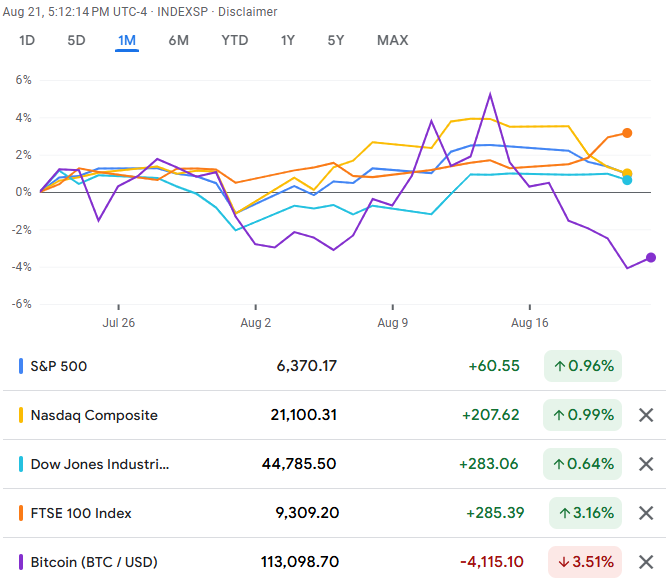Click the 0.64% change badge for Dow Jones
The image size is (666, 581).
pyautogui.click(x=582, y=464)
